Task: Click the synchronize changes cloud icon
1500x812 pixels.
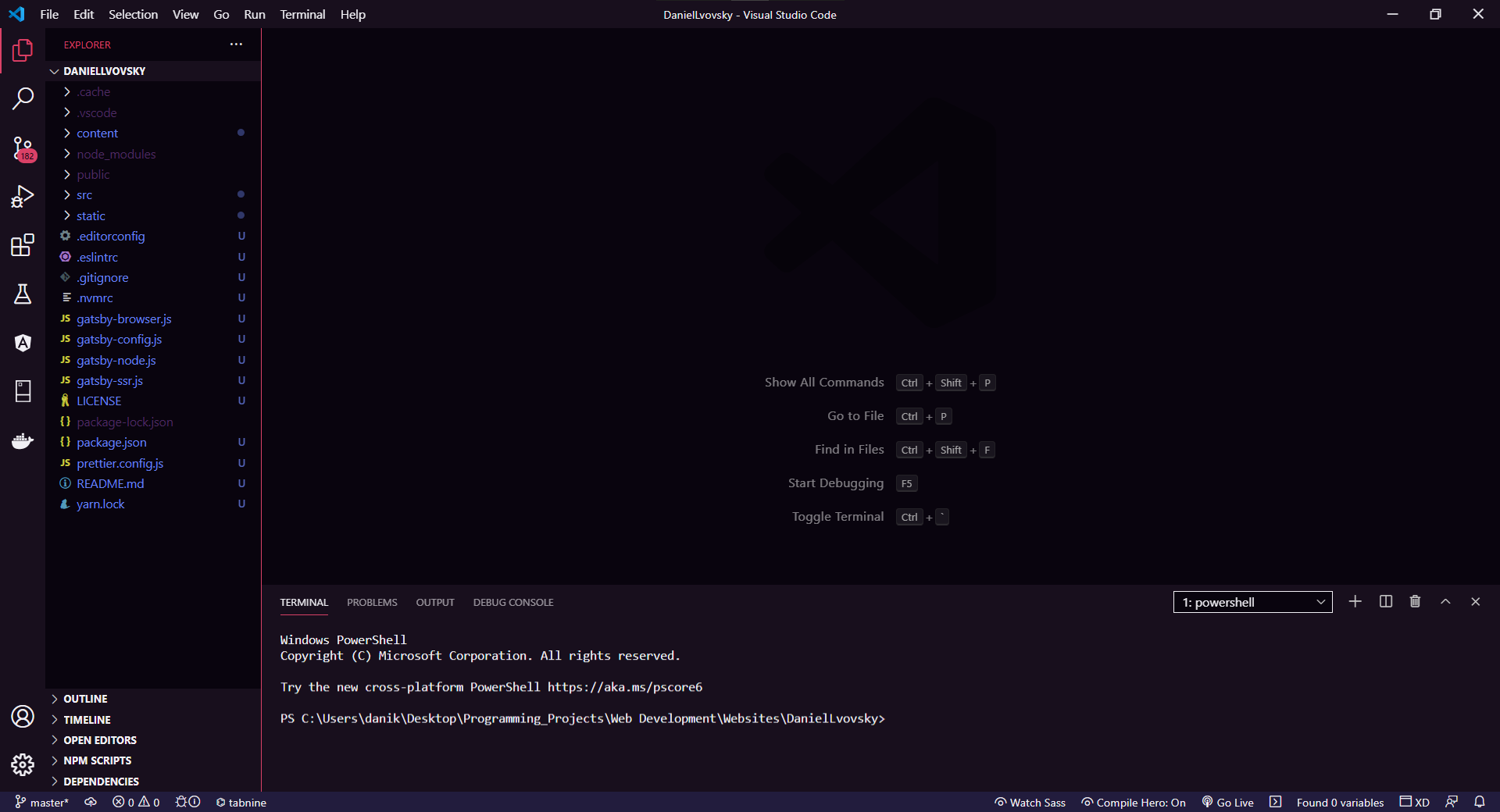Action: click(91, 802)
